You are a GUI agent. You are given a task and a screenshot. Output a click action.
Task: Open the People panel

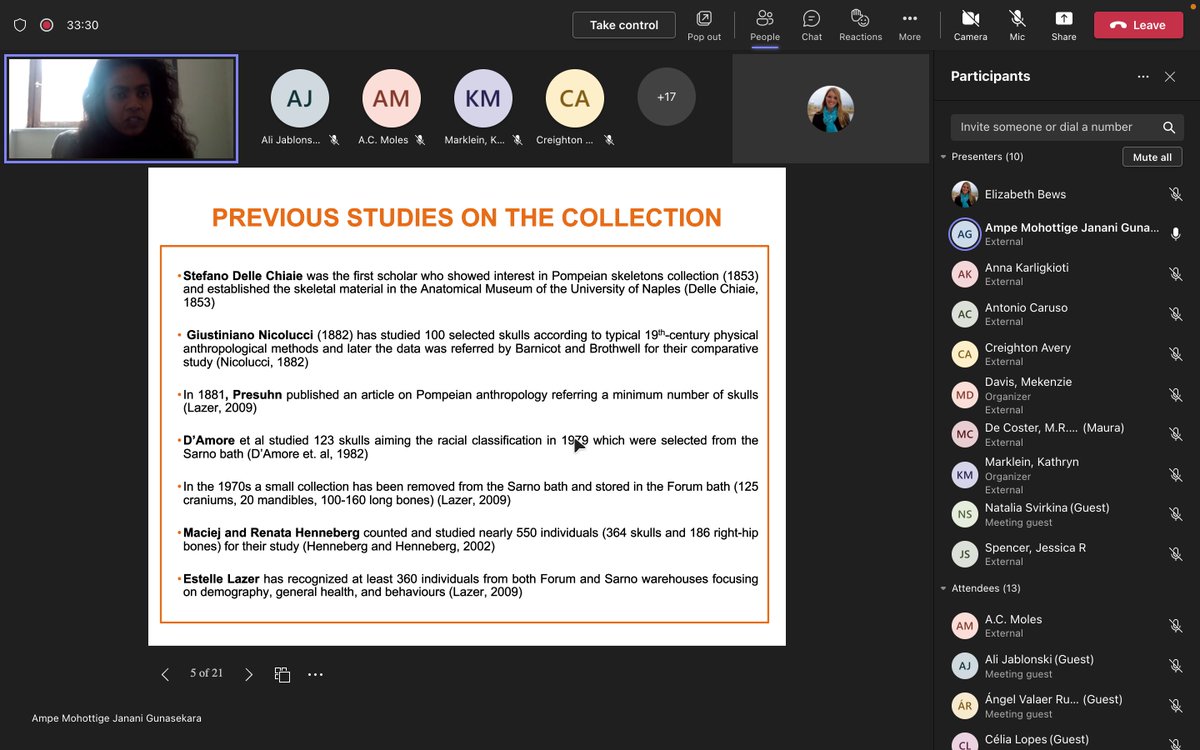[x=765, y=25]
